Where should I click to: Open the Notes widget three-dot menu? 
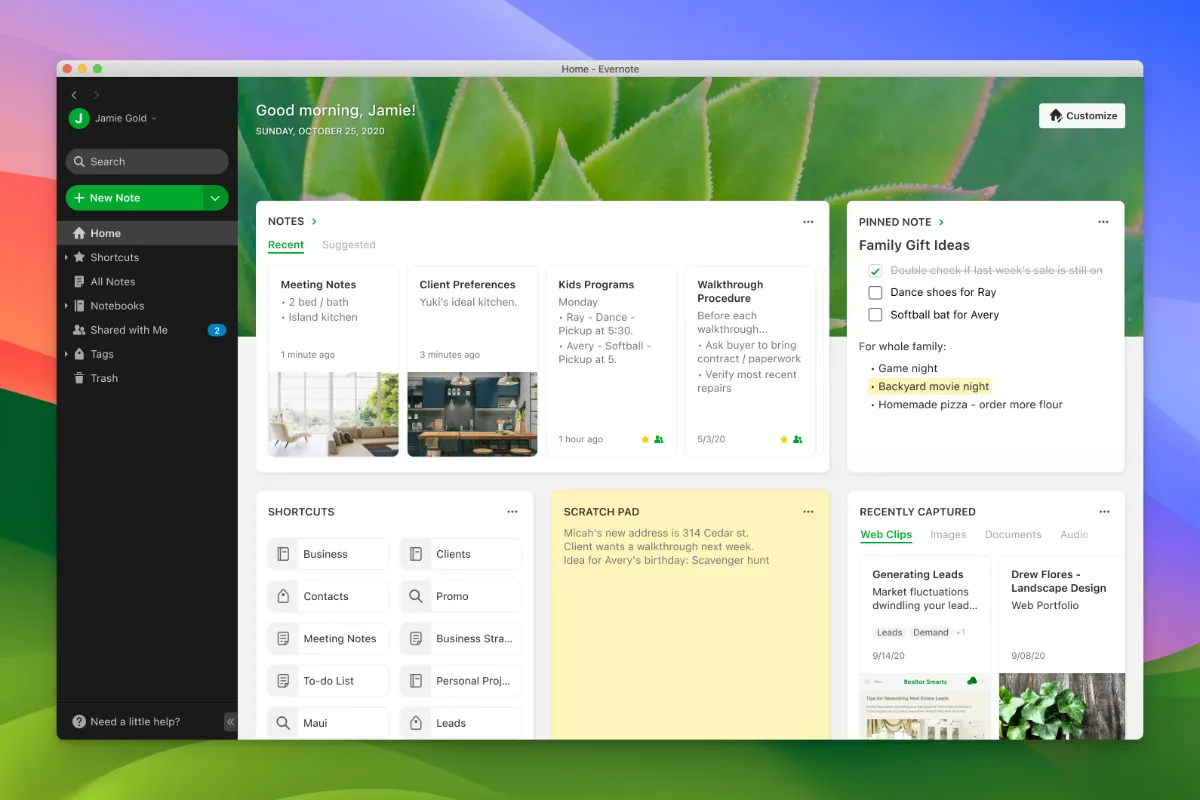tap(808, 222)
